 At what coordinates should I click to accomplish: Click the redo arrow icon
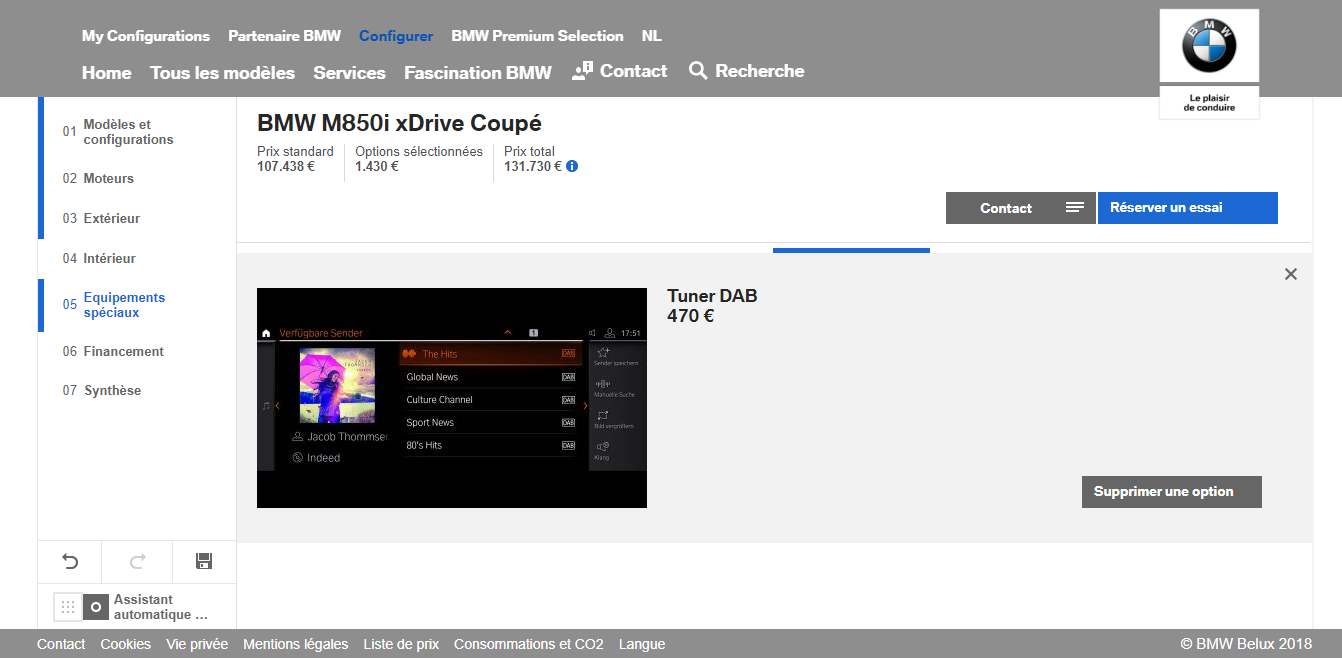pyautogui.click(x=137, y=561)
